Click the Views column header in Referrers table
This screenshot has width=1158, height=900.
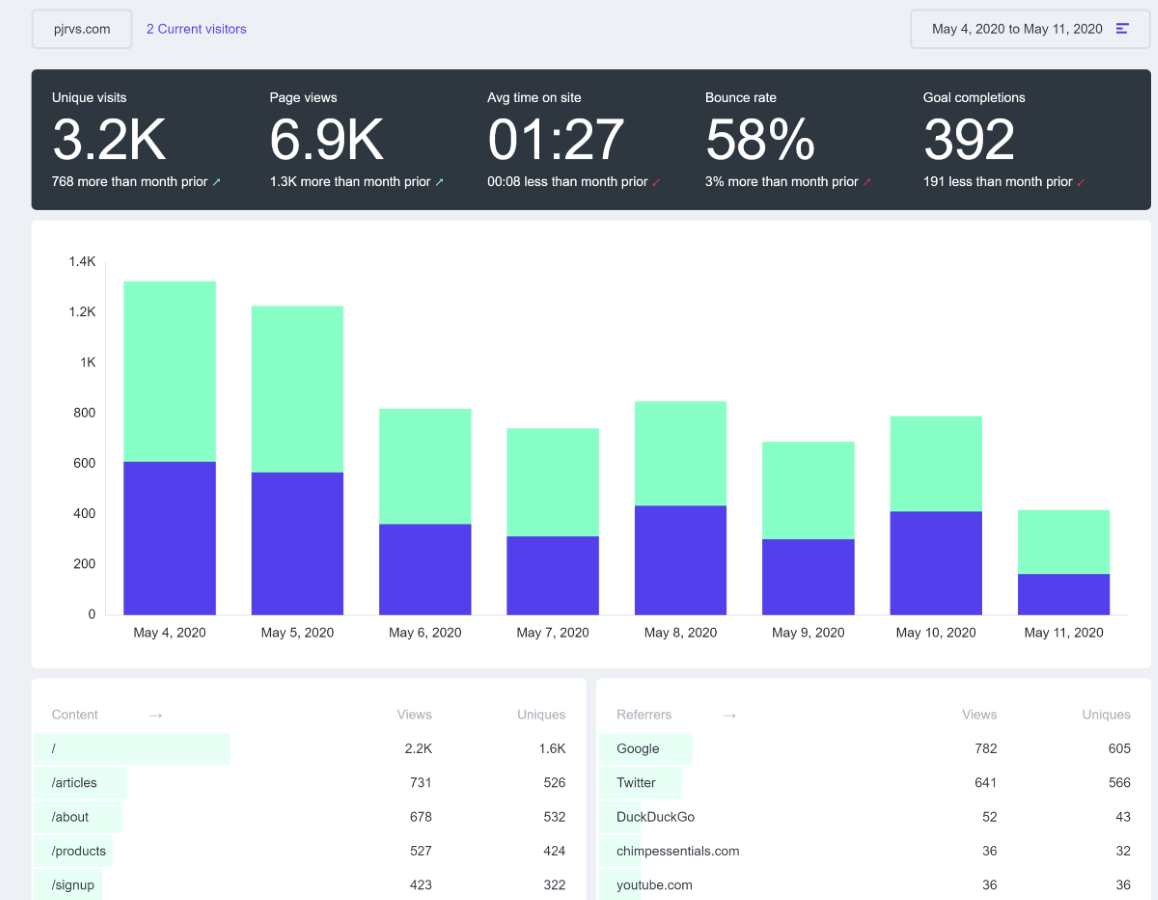pos(979,715)
